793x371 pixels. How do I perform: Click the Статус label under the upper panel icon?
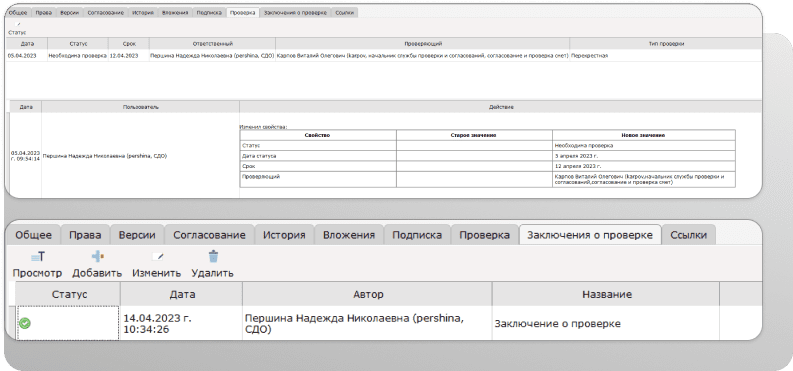[x=17, y=32]
